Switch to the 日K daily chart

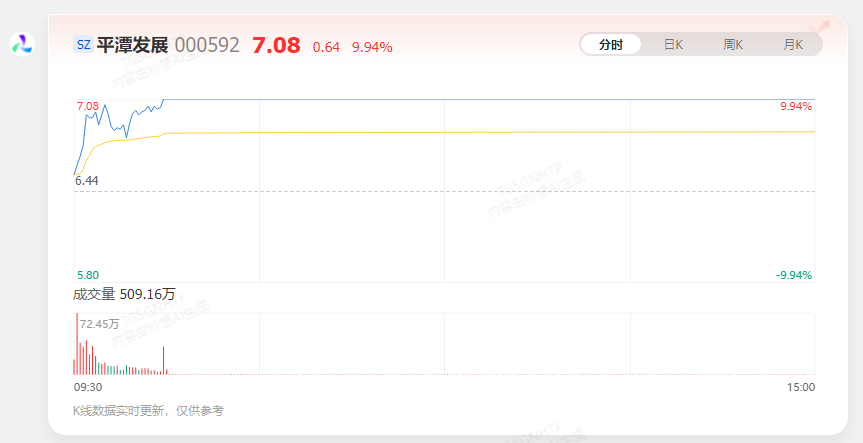673,45
